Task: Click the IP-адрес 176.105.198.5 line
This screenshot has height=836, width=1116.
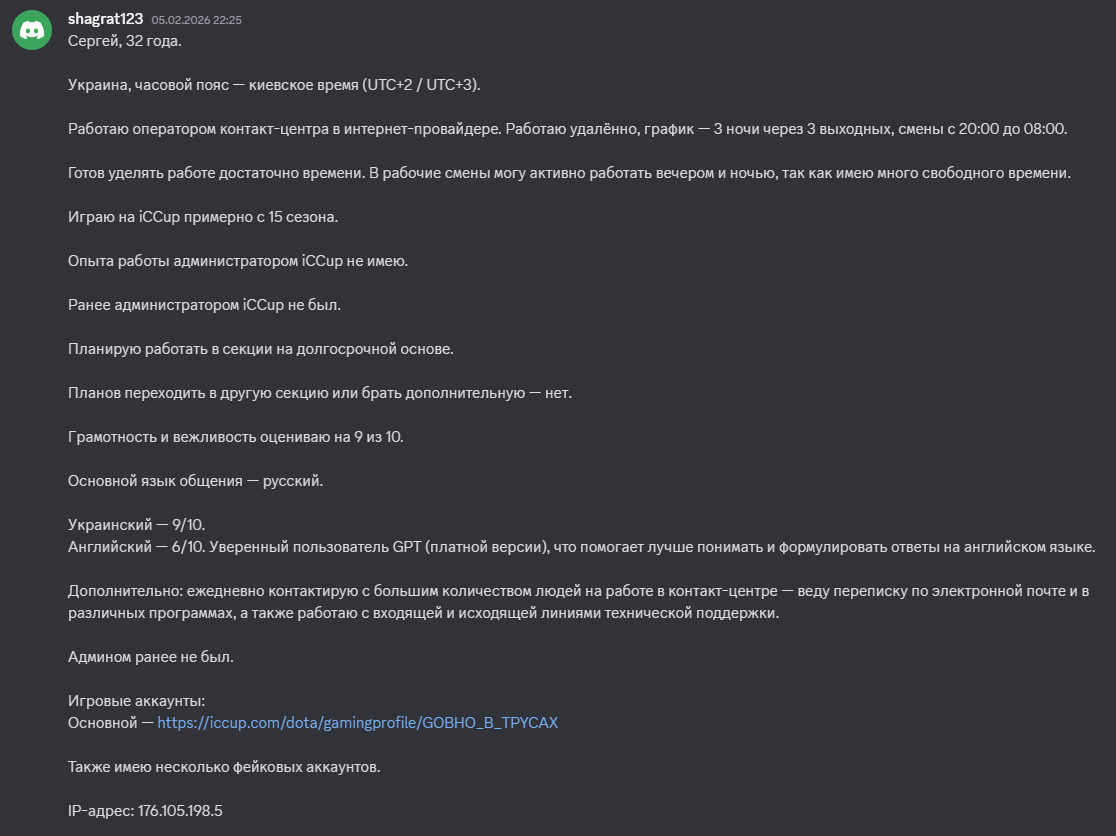Action: pyautogui.click(x=145, y=811)
